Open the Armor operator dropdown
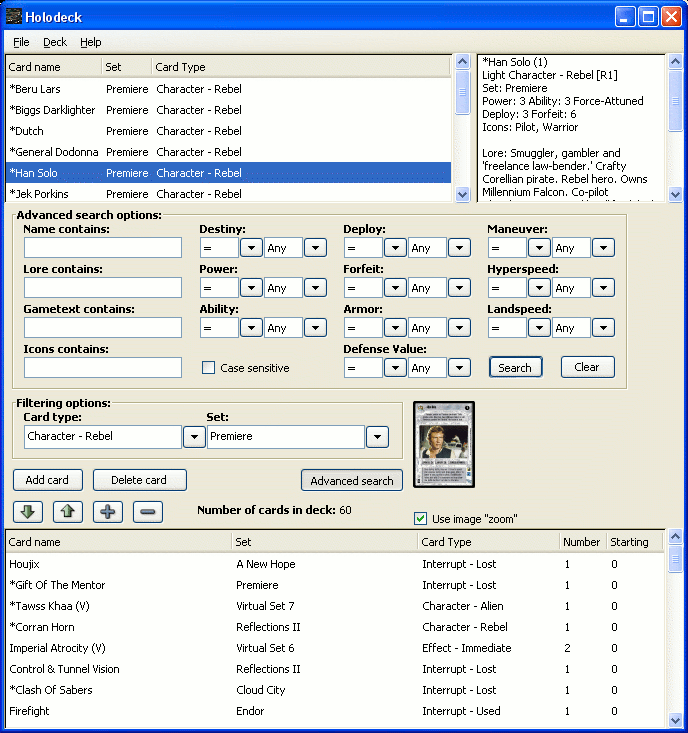The height and width of the screenshot is (733, 688). point(395,328)
